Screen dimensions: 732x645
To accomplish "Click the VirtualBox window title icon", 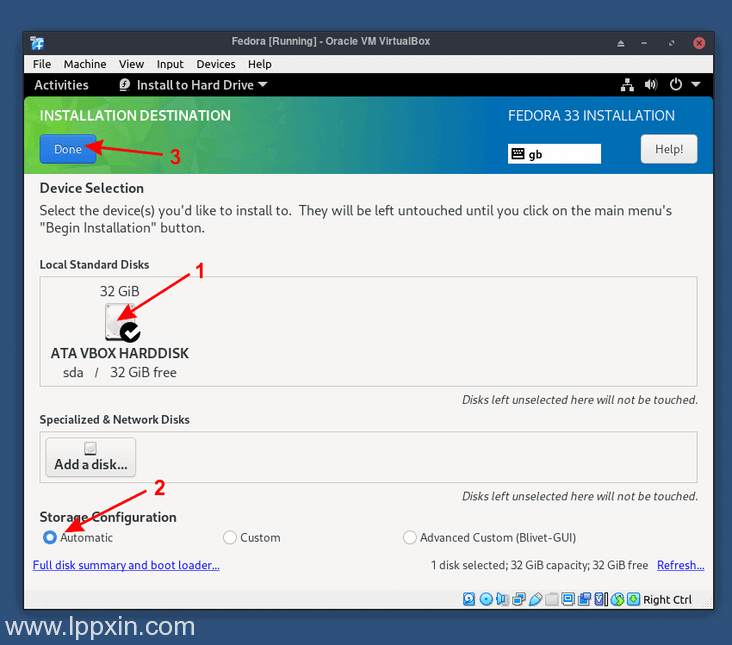I will [x=37, y=43].
